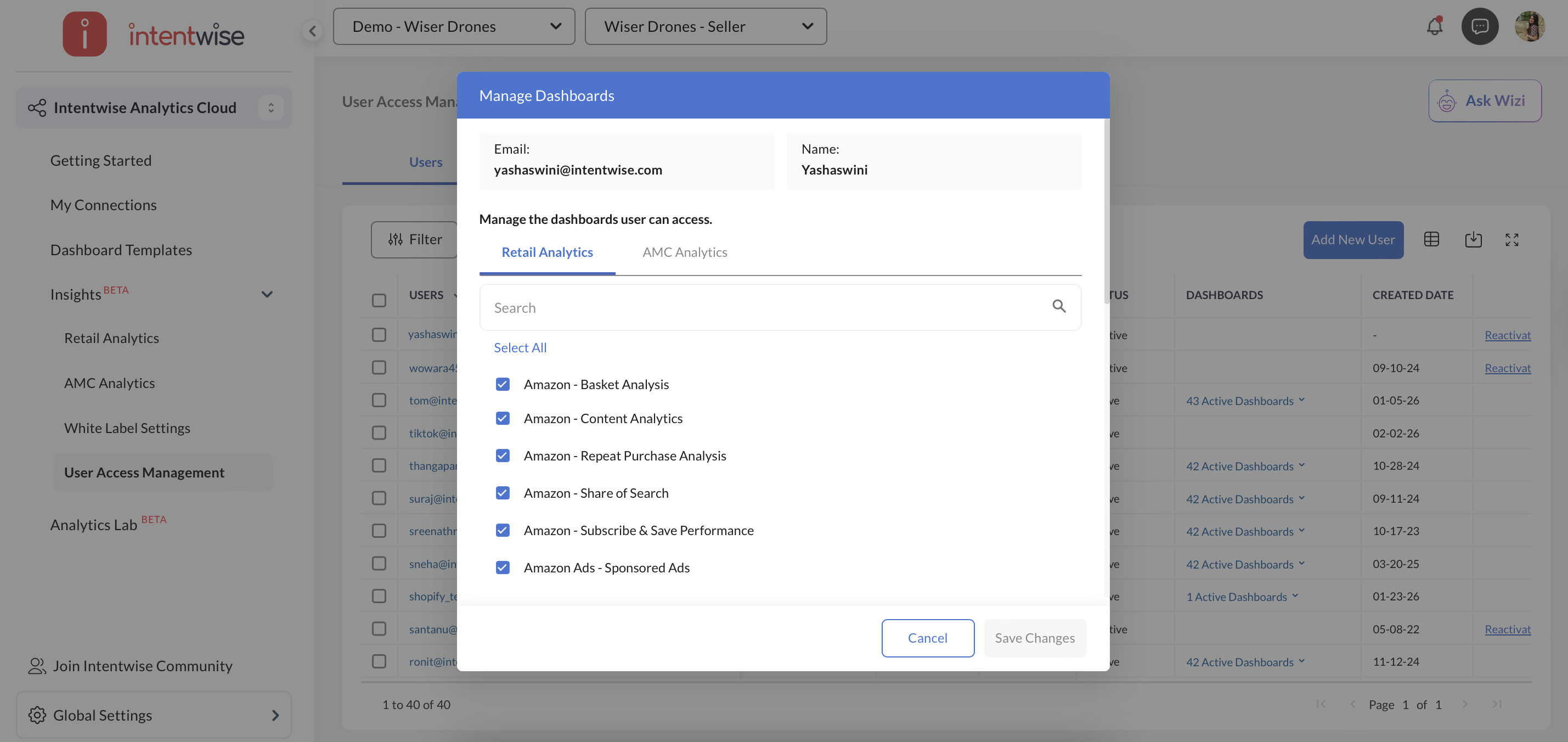Open the chat support icon
This screenshot has height=742, width=1568.
coord(1479,27)
